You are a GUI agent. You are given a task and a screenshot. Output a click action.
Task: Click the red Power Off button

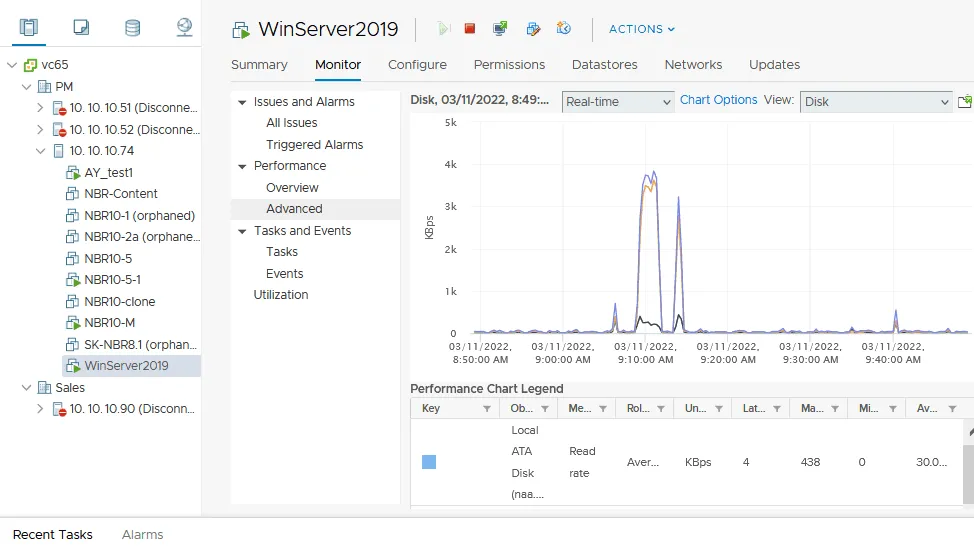(470, 29)
